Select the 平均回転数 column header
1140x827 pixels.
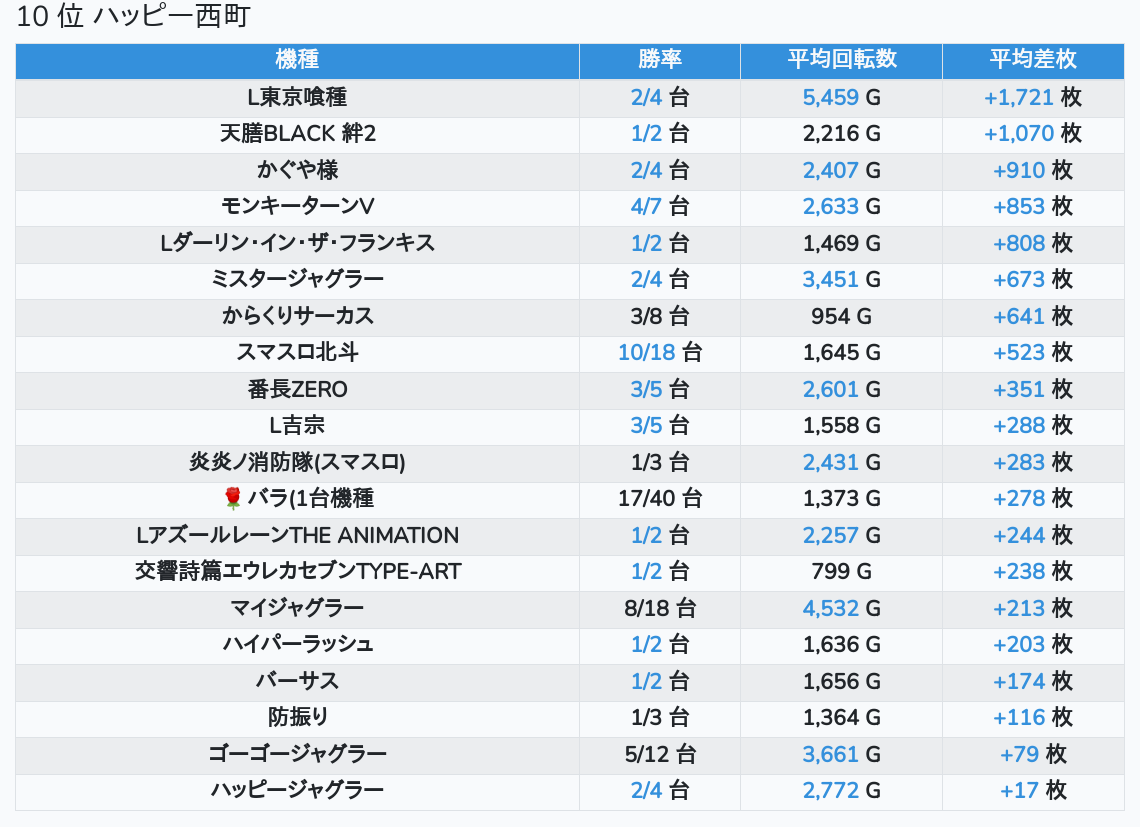(841, 59)
